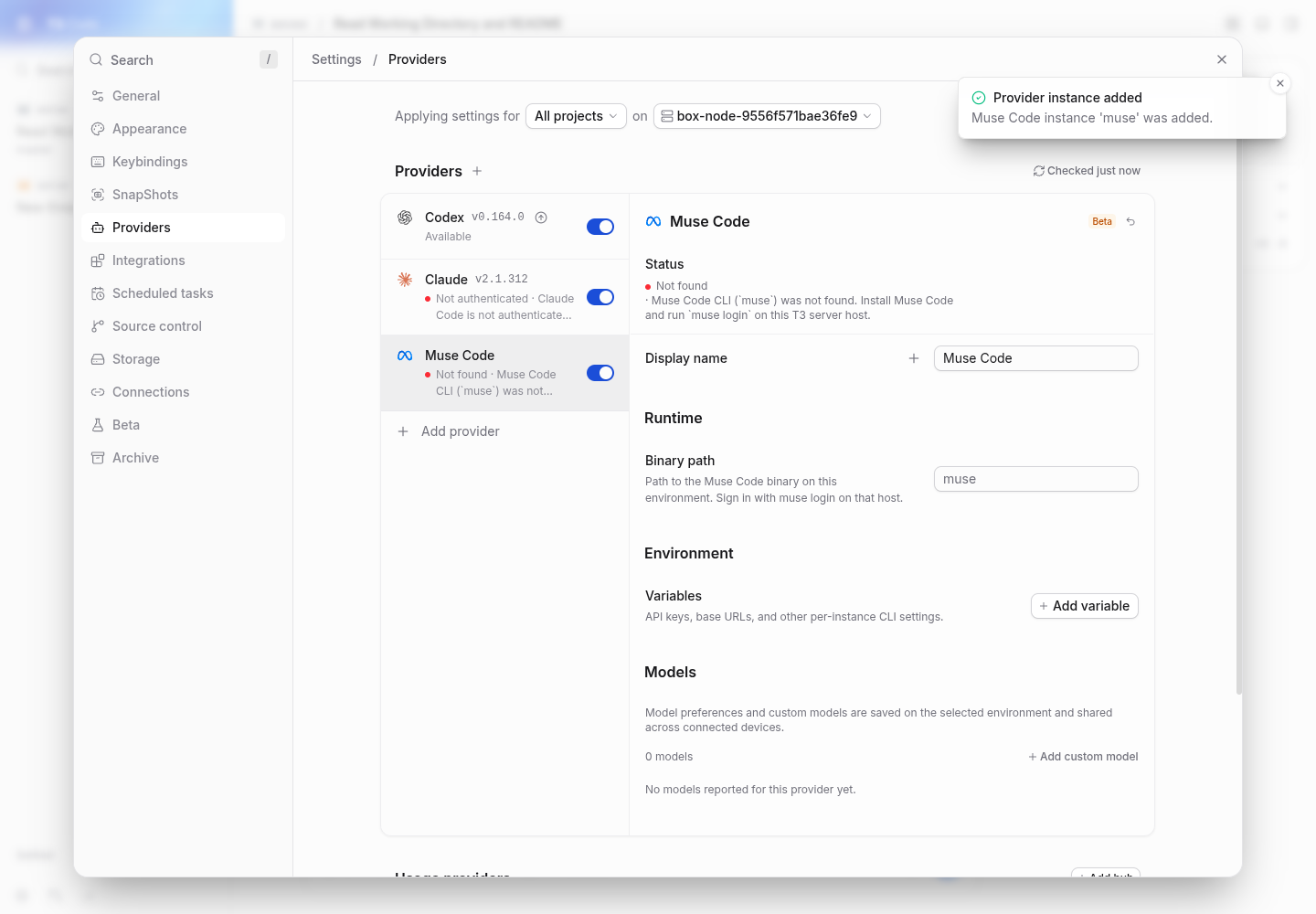Image resolution: width=1316 pixels, height=914 pixels.
Task: Click the Beta badge on Muse Code
Action: tap(1102, 222)
